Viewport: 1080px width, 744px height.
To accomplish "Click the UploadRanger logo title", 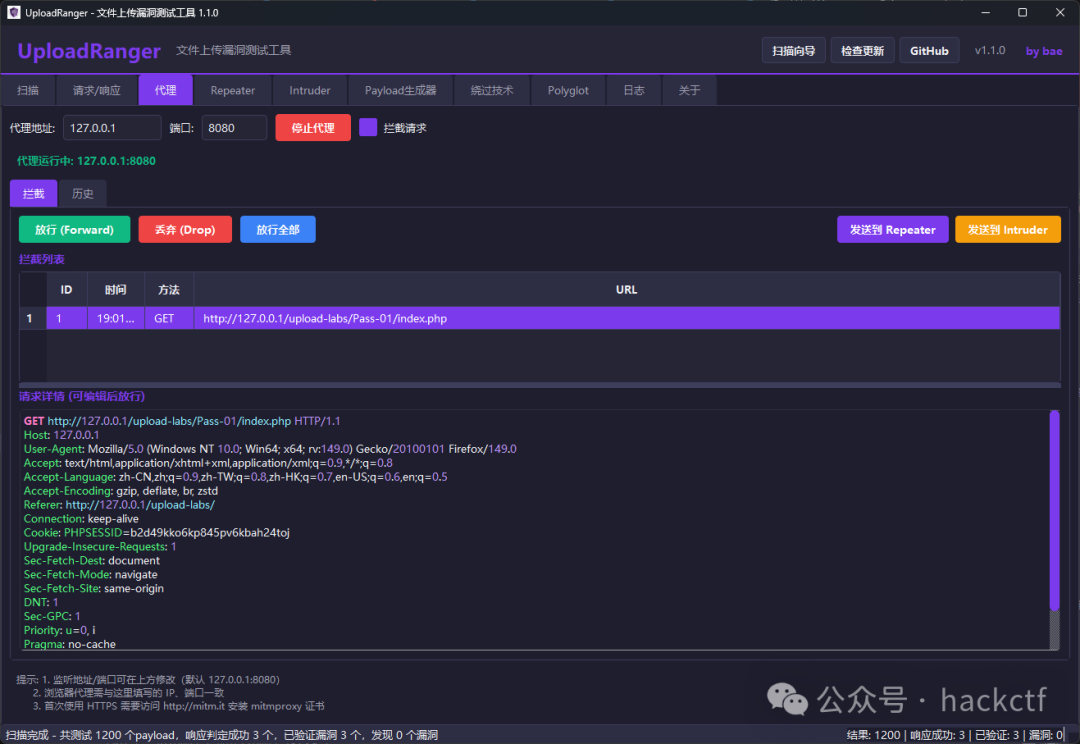I will (89, 51).
